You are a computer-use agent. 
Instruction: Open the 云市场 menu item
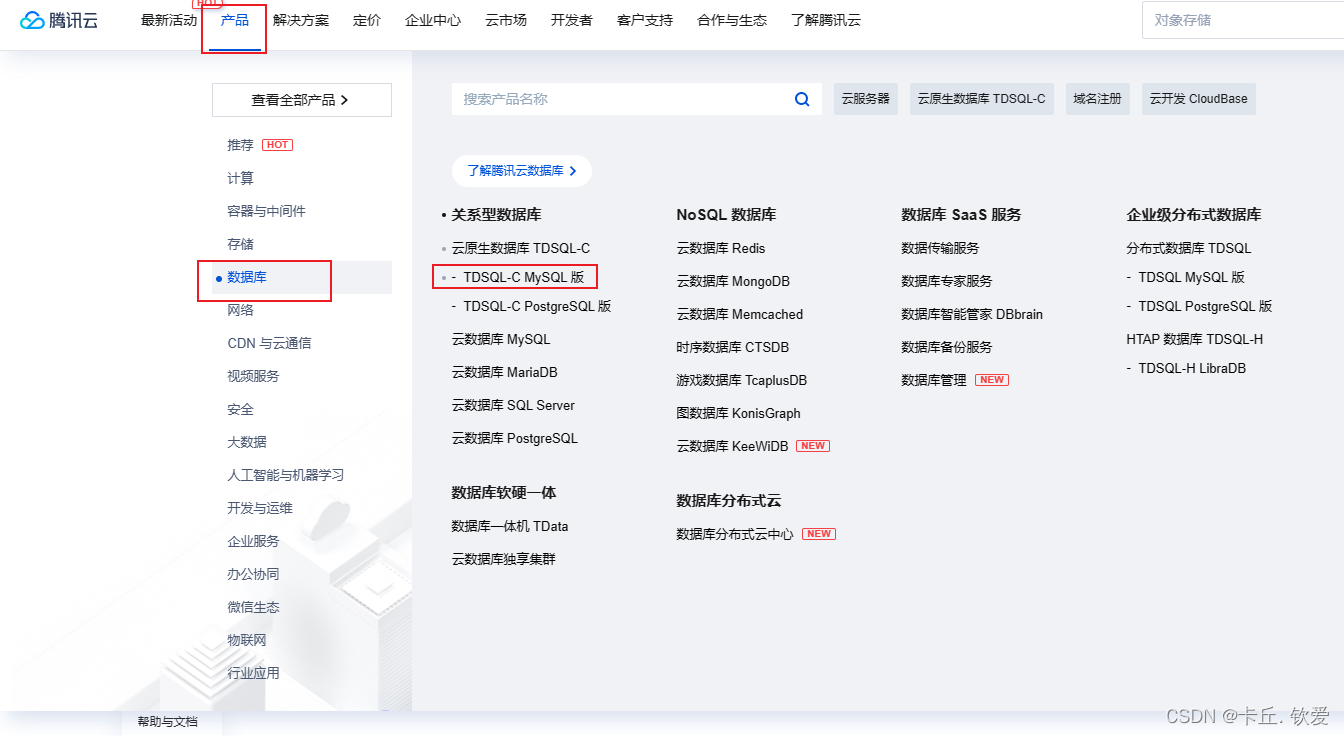coord(506,20)
